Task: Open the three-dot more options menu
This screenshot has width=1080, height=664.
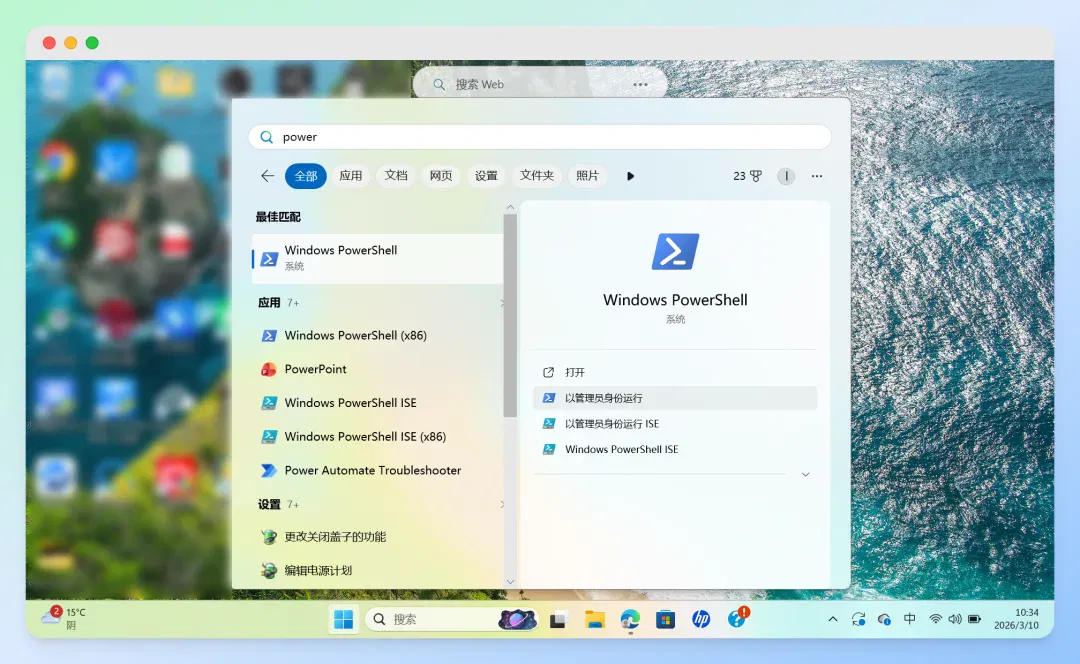Action: point(817,176)
